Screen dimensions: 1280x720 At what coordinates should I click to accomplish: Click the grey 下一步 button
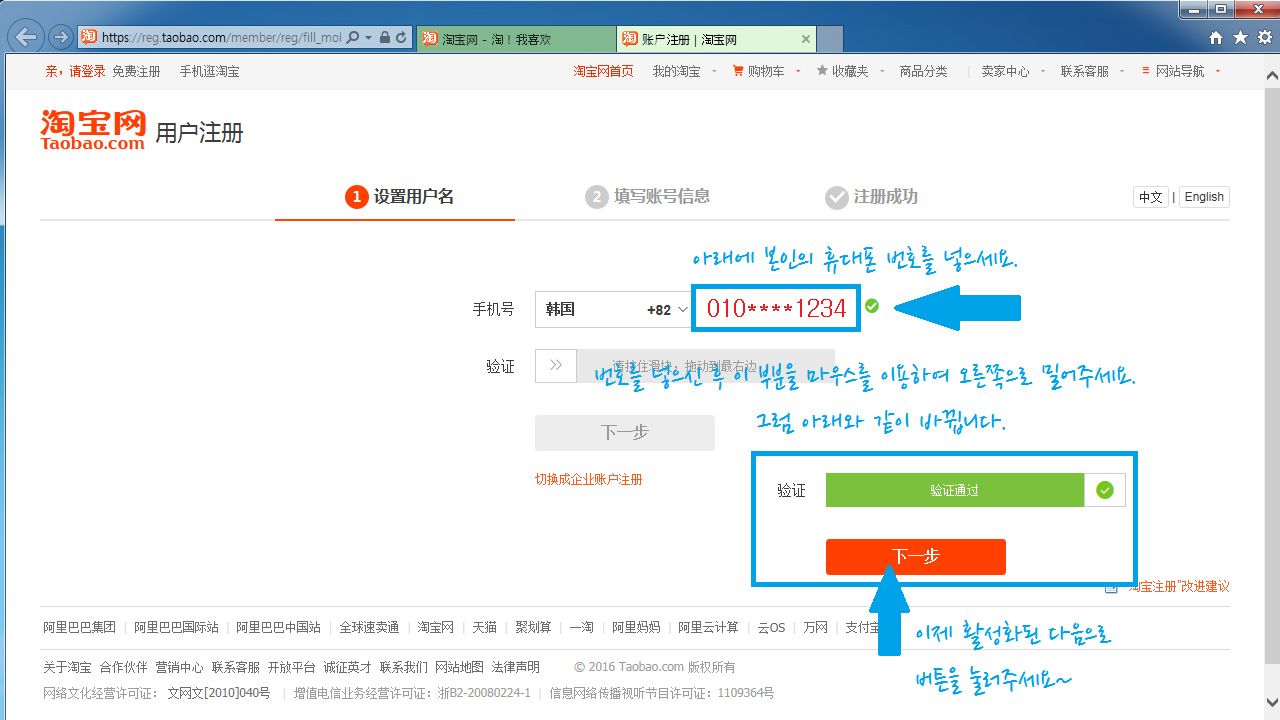coord(625,433)
